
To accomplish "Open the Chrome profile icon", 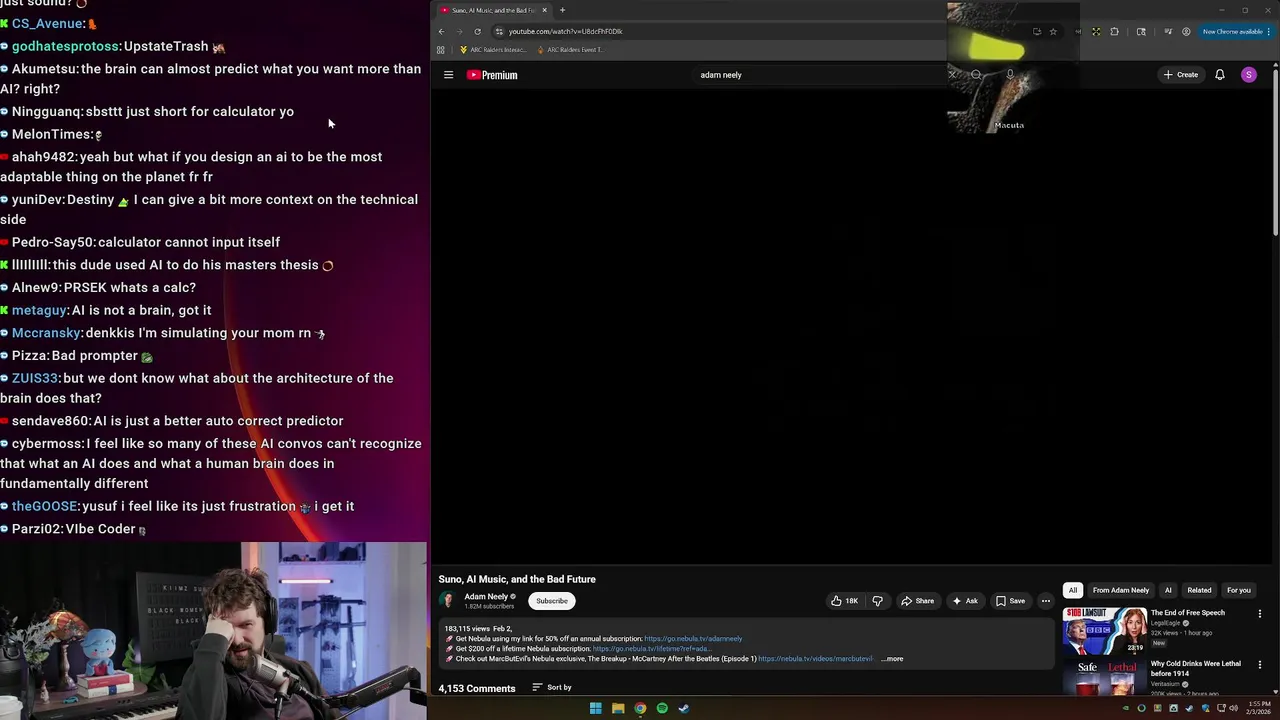I will (1186, 31).
